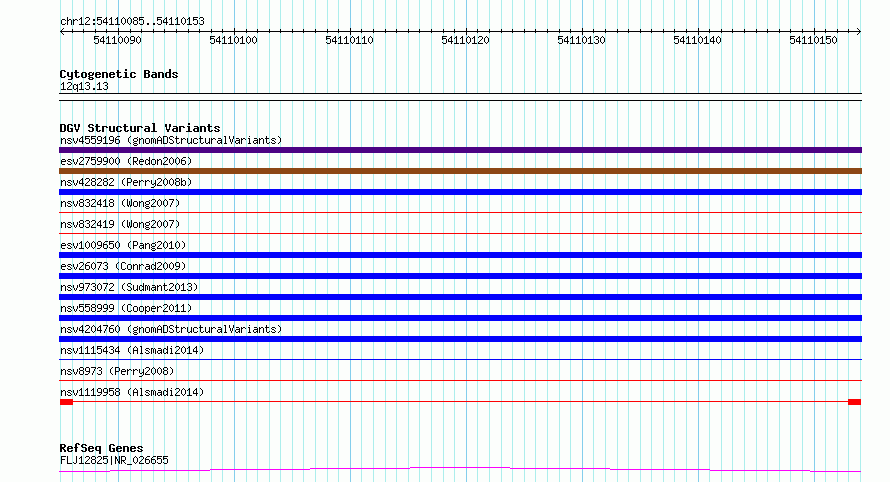Click nsv4204760 gnomADStructuralVariants label
The width and height of the screenshot is (890, 482).
[x=171, y=329]
